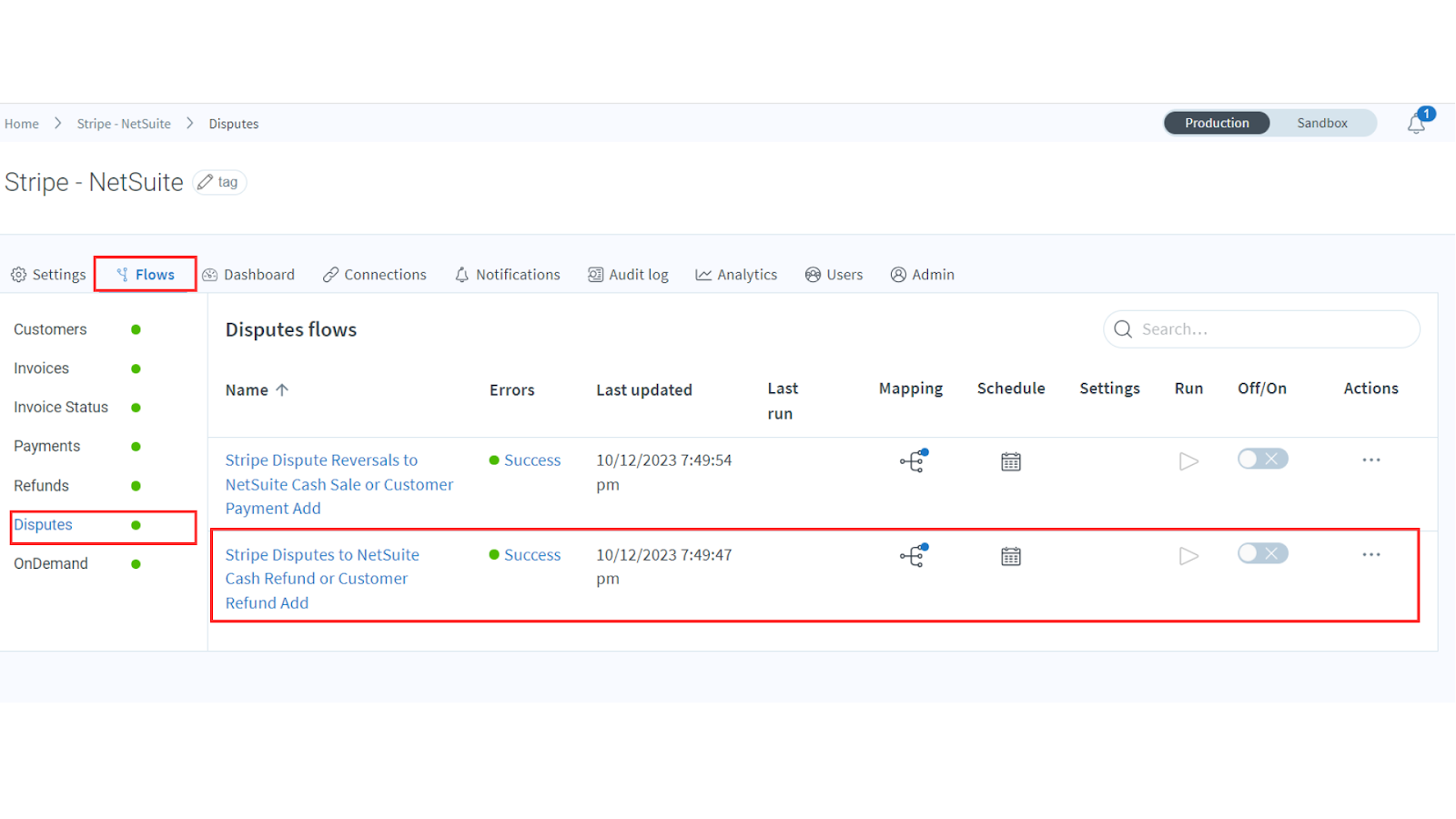
Task: Open mapping for Stripe Disputes to NetSuite Cash Refund flow
Action: pos(913,555)
